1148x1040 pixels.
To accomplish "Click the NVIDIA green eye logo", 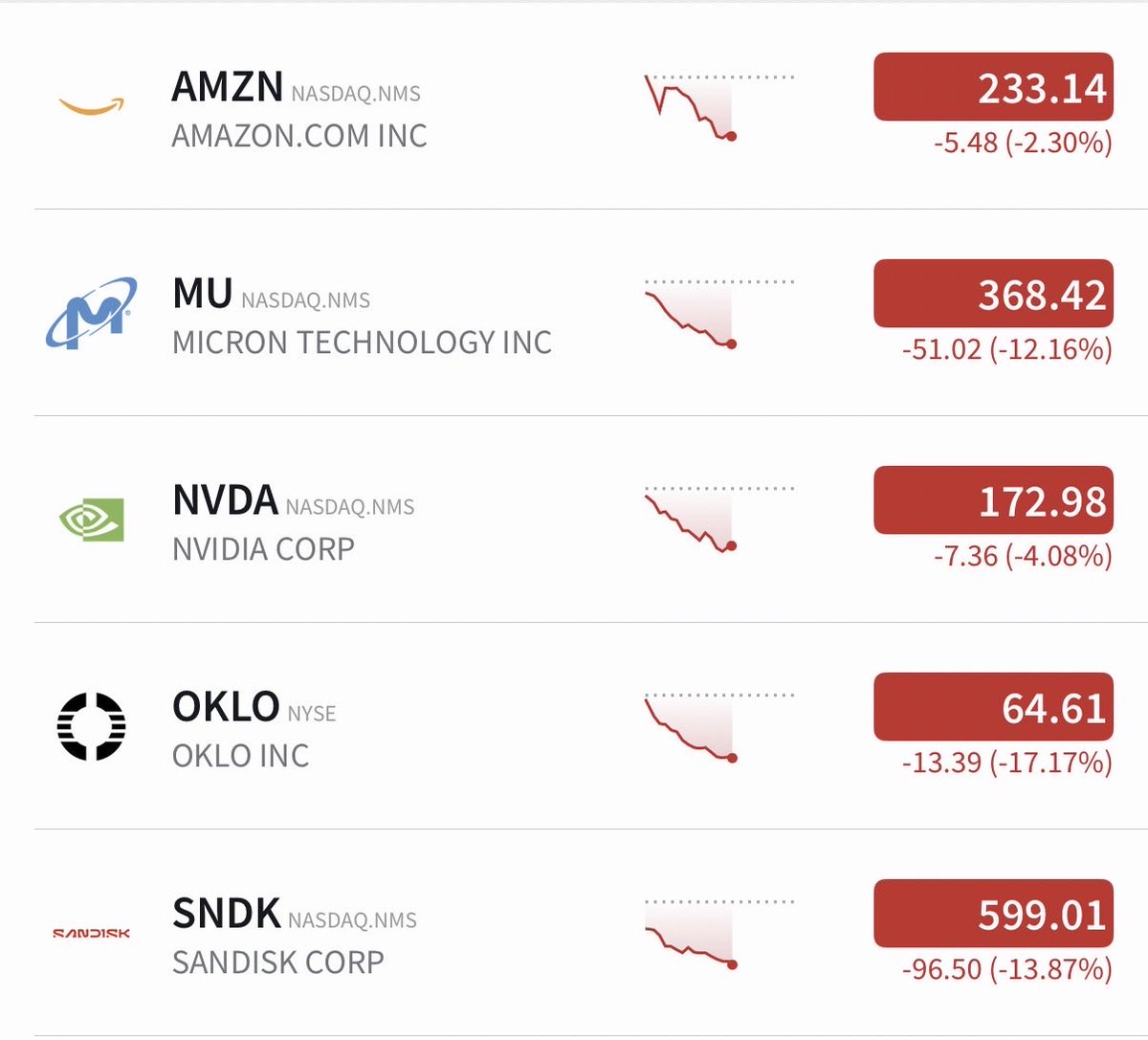I will pos(92,520).
